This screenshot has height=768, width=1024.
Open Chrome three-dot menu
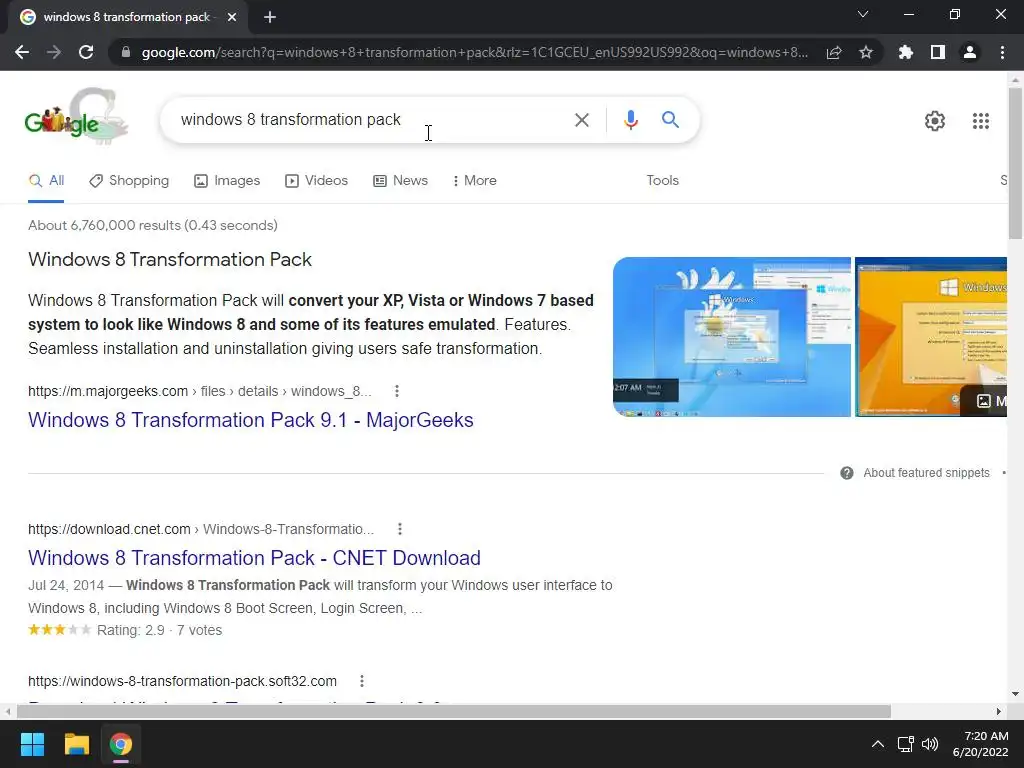click(1002, 52)
